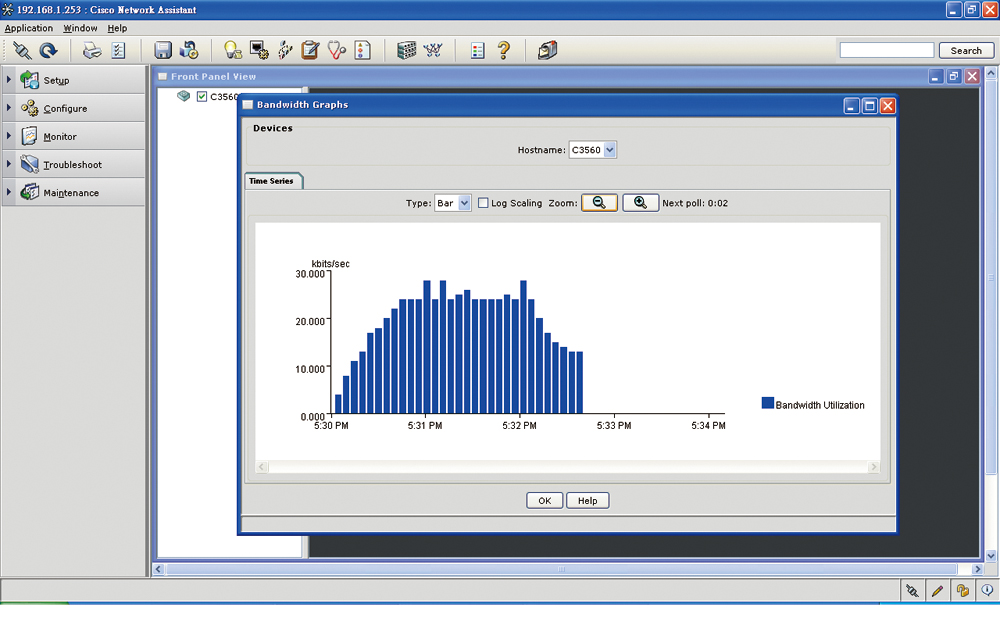Toggle the C3560 device checkbox in Front Panel View

click(202, 96)
